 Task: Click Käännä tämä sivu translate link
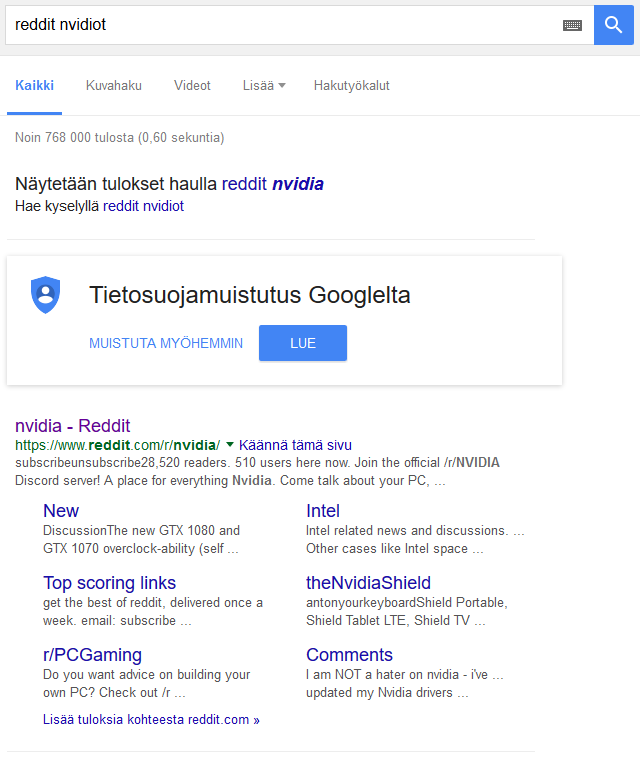click(x=295, y=445)
